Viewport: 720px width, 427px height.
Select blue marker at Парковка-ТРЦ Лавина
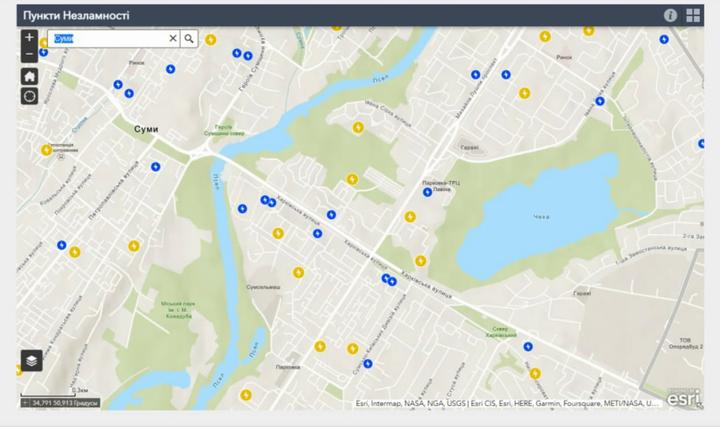tap(427, 192)
